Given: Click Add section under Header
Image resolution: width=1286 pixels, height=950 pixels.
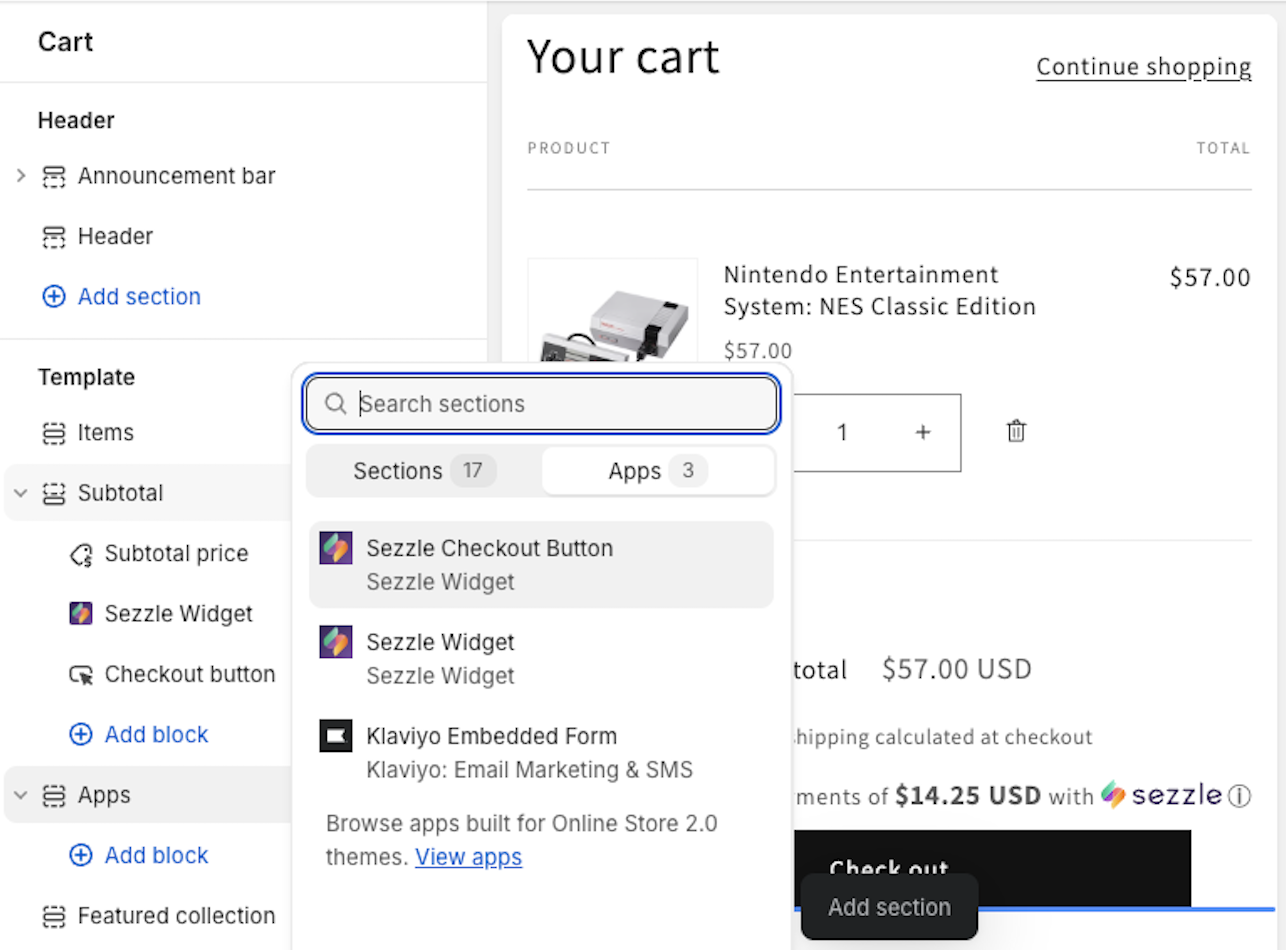Looking at the screenshot, I should tap(139, 297).
